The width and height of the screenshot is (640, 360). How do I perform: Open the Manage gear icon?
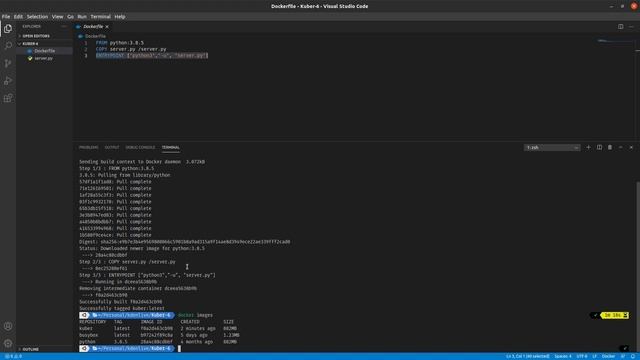[x=8, y=343]
